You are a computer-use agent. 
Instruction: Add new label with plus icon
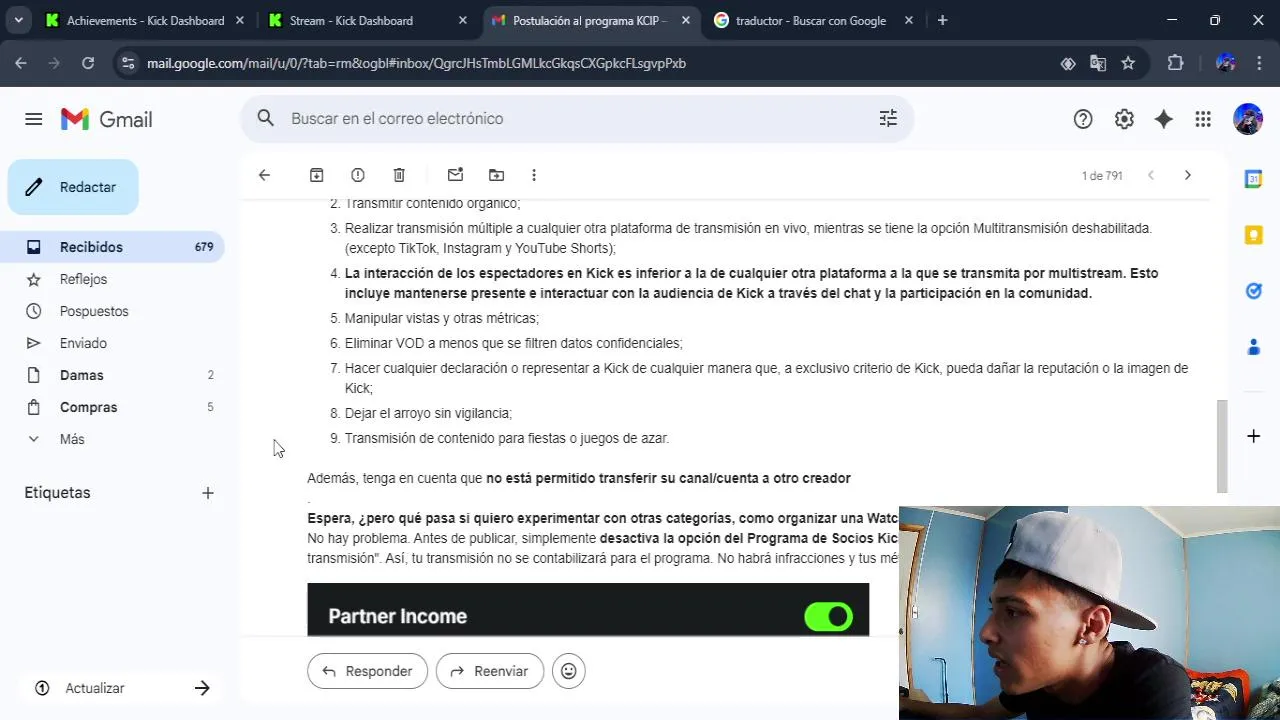[208, 493]
